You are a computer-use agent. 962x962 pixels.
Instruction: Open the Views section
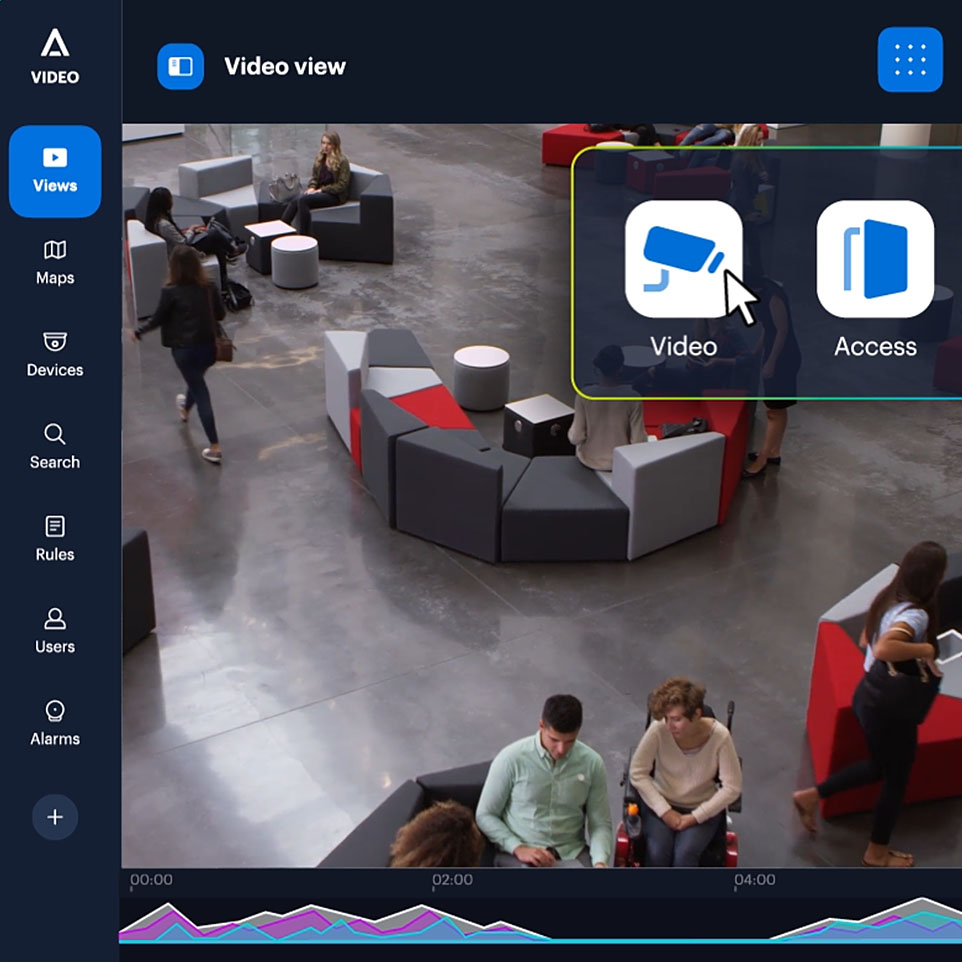55,171
